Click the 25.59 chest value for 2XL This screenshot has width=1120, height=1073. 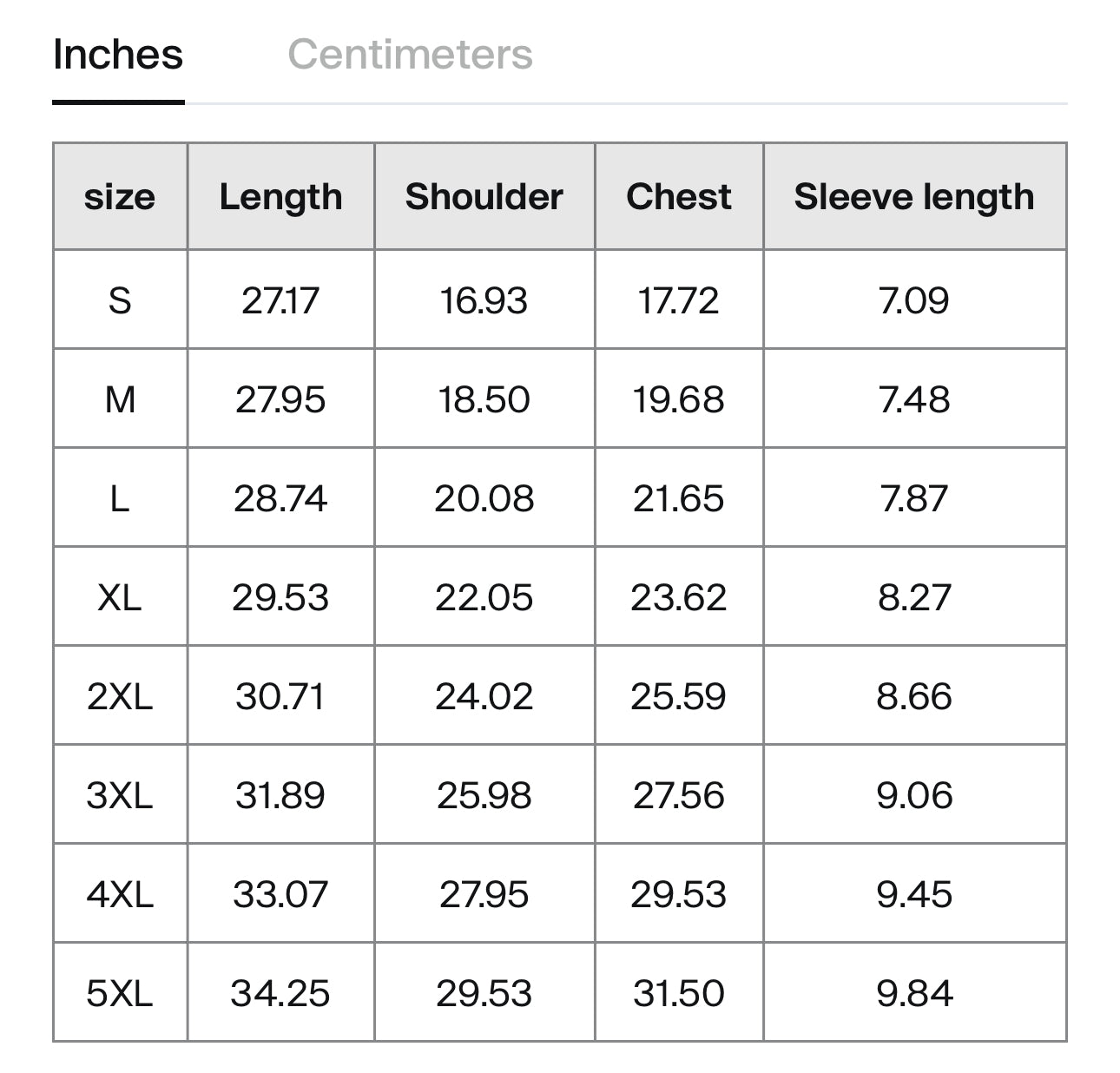pos(678,696)
